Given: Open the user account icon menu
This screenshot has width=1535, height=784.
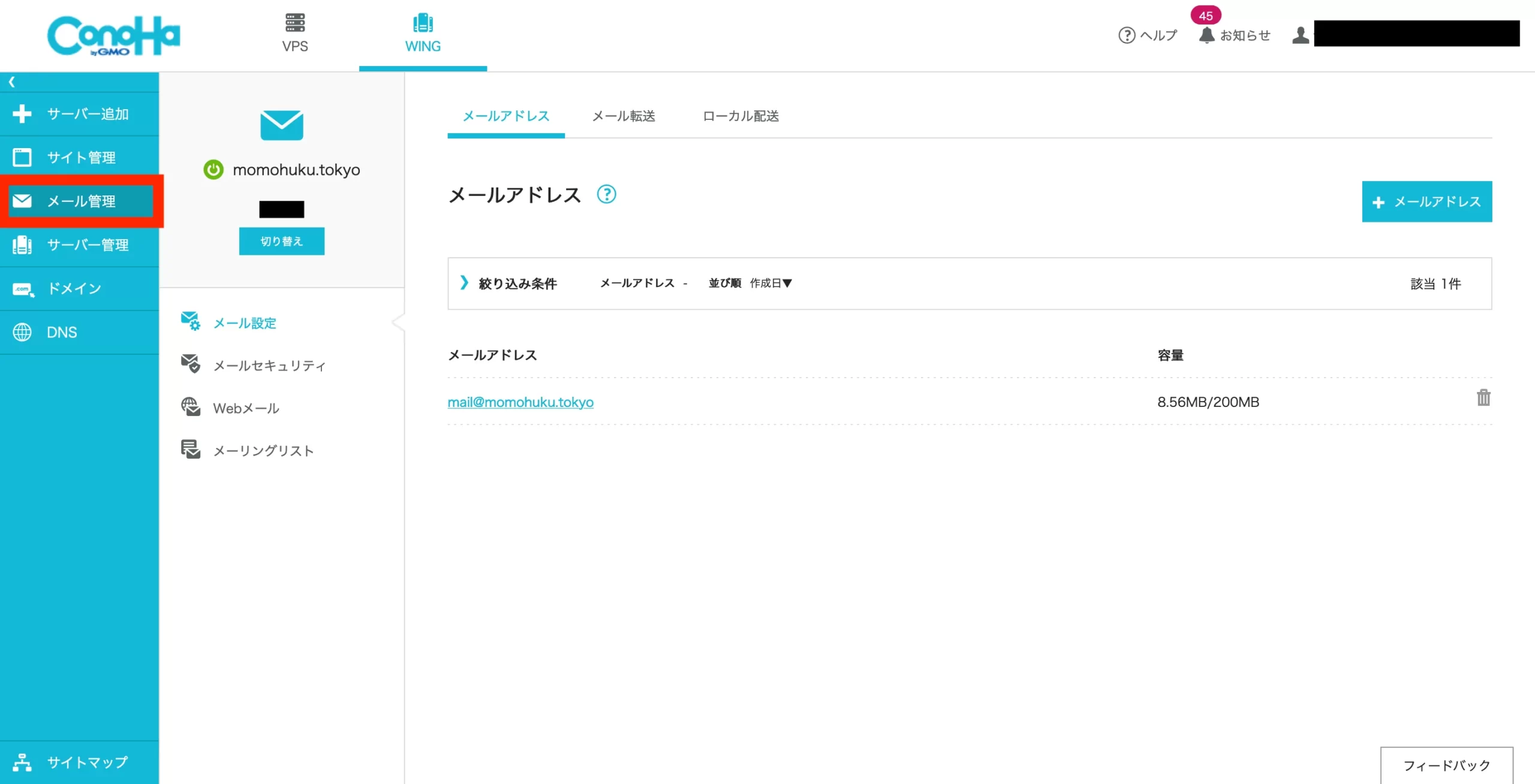Looking at the screenshot, I should click(1301, 35).
